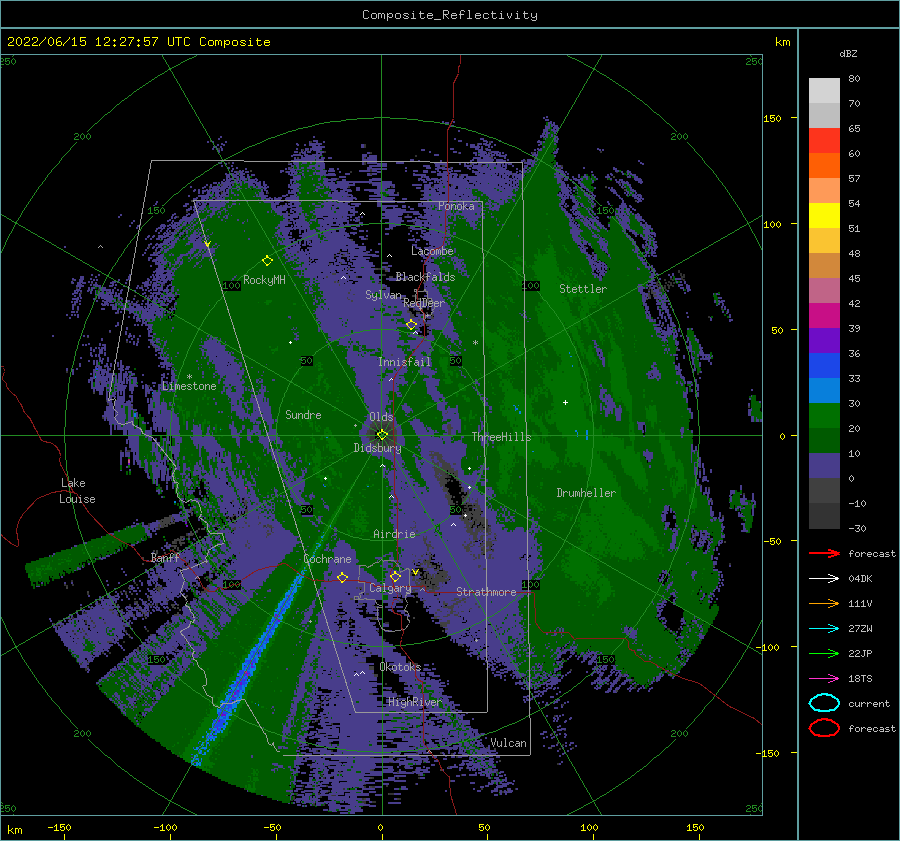Click the Composite_Reflectivity title text

pyautogui.click(x=450, y=15)
